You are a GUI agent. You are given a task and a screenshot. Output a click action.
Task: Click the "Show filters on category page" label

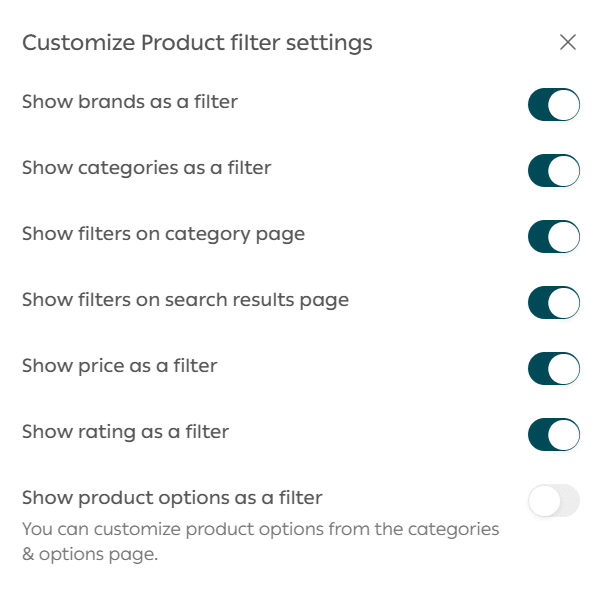(163, 234)
